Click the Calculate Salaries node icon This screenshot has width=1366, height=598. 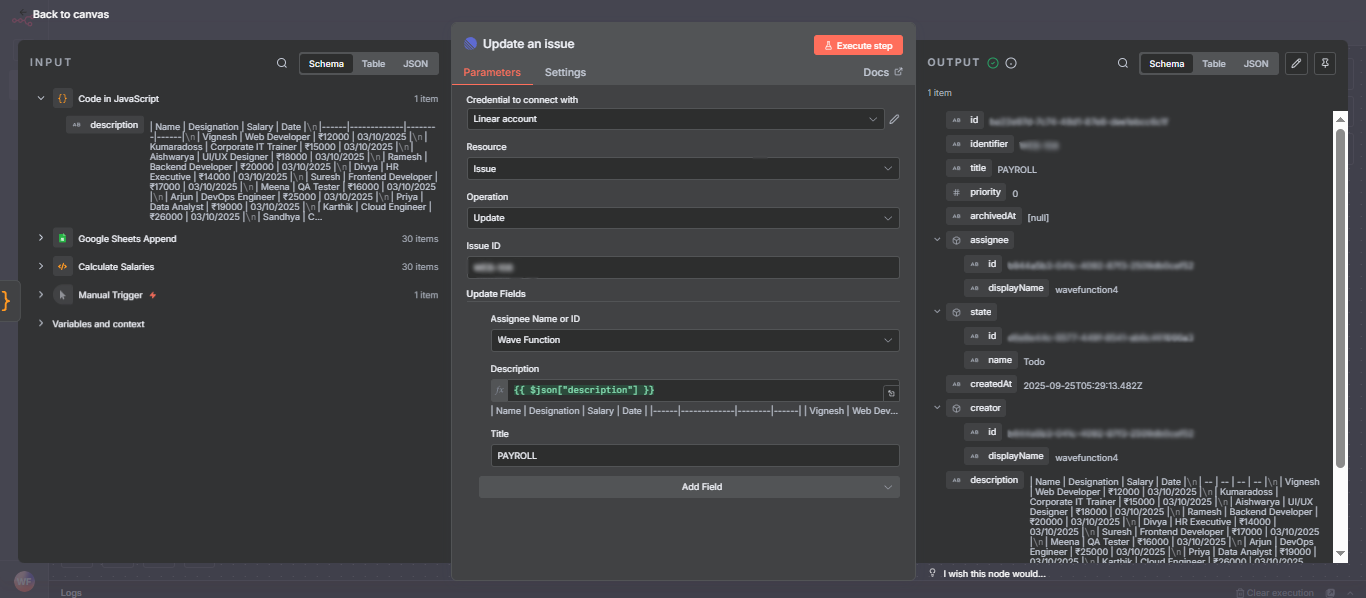[61, 266]
